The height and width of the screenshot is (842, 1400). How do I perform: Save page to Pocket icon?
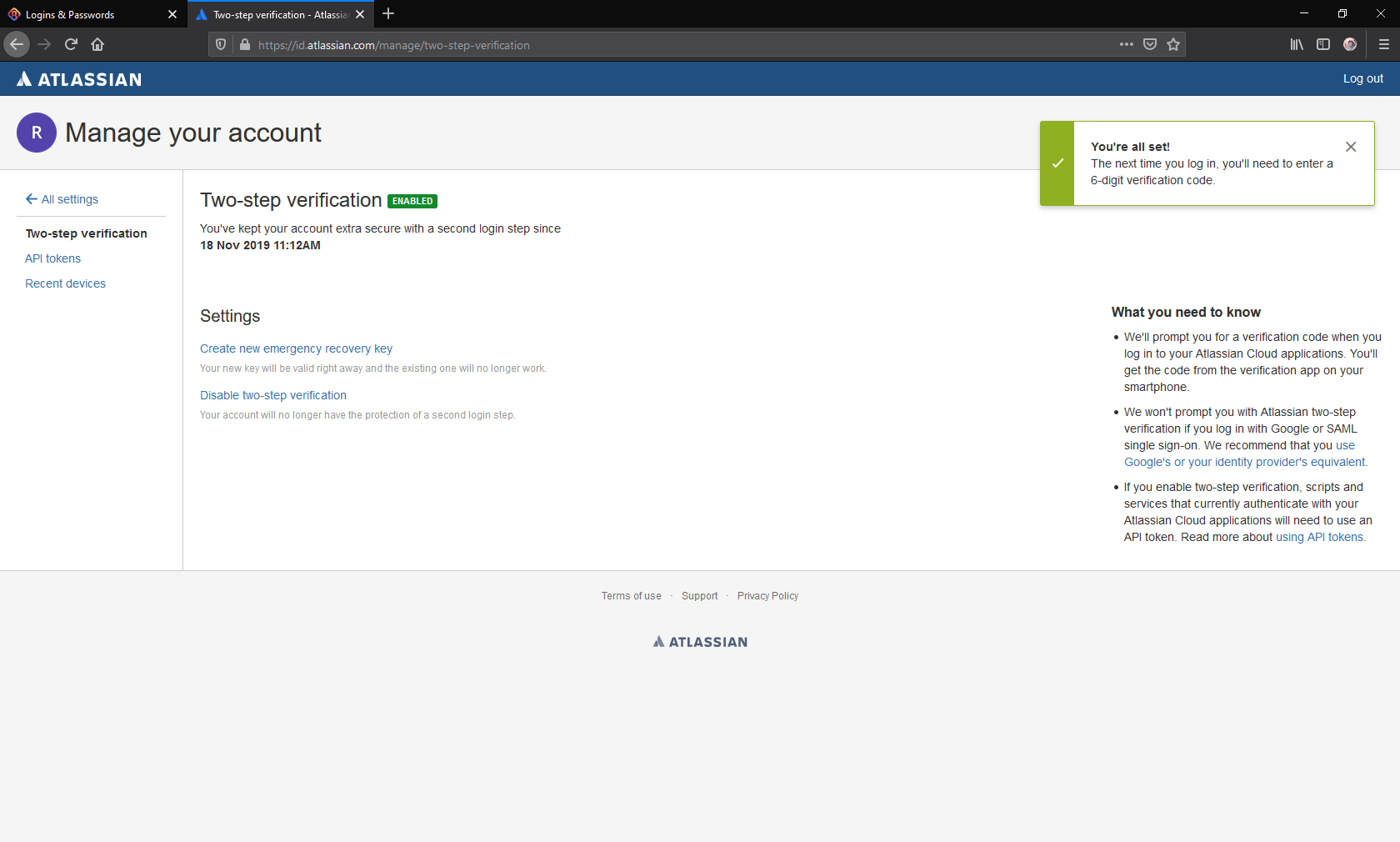(1150, 44)
